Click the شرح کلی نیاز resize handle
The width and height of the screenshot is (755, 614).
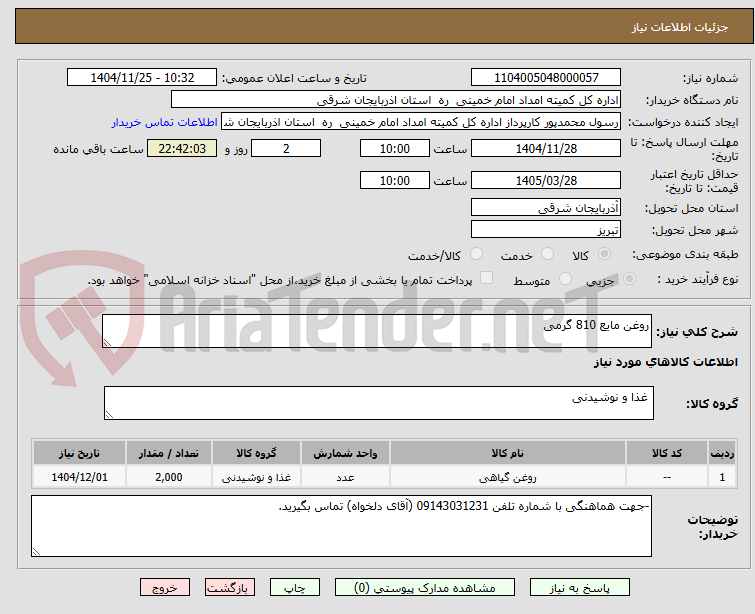[x=107, y=342]
